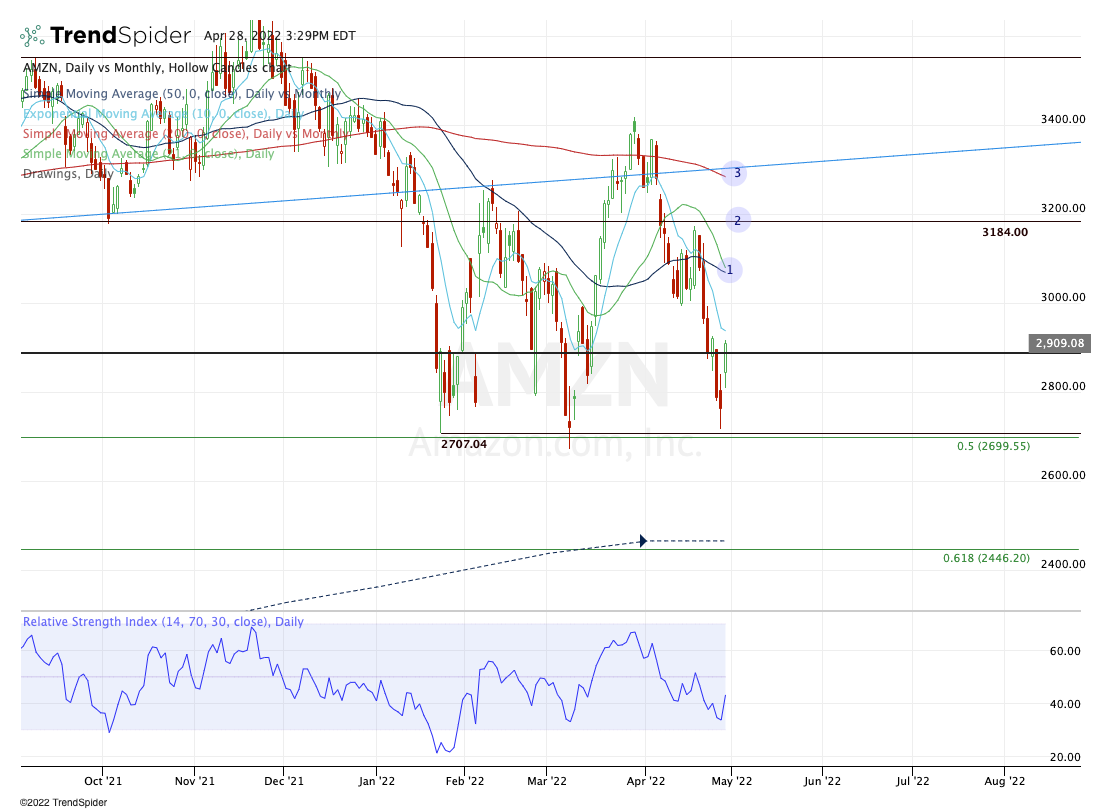
Task: Click the 3400.00 price axis label
Action: coord(1063,119)
